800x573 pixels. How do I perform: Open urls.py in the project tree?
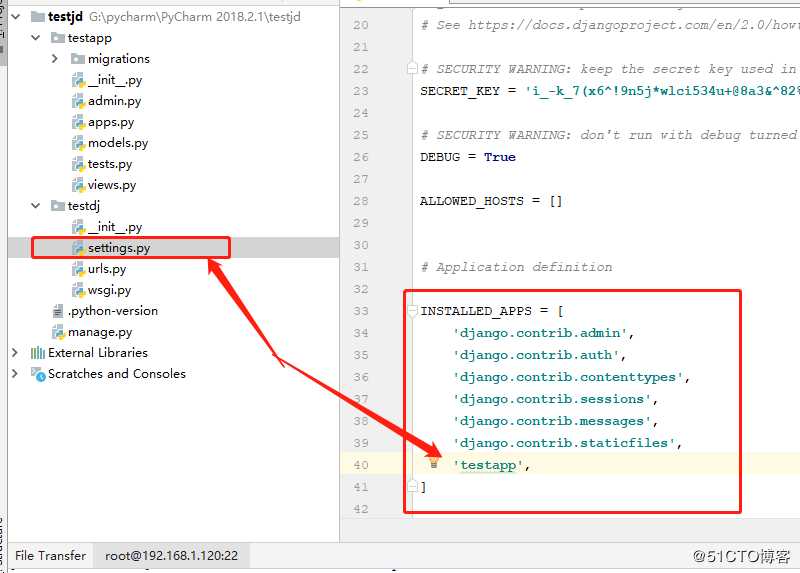107,269
